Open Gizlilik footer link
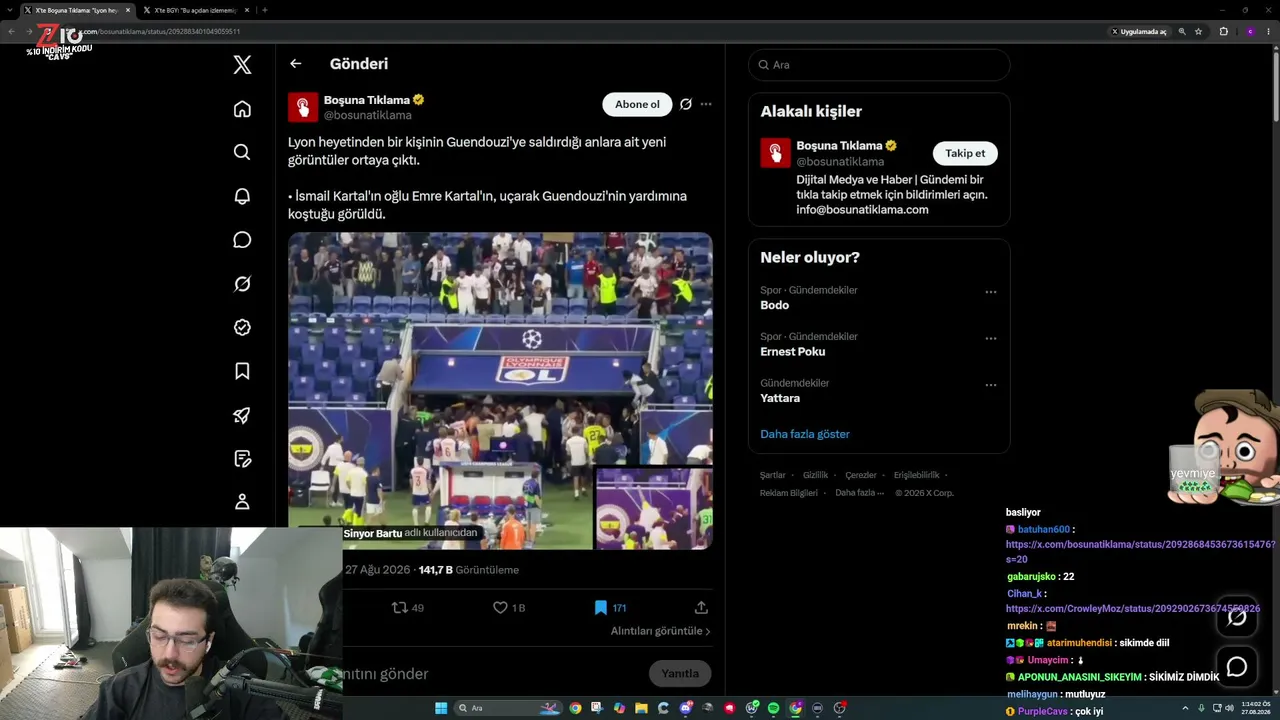 (x=816, y=475)
